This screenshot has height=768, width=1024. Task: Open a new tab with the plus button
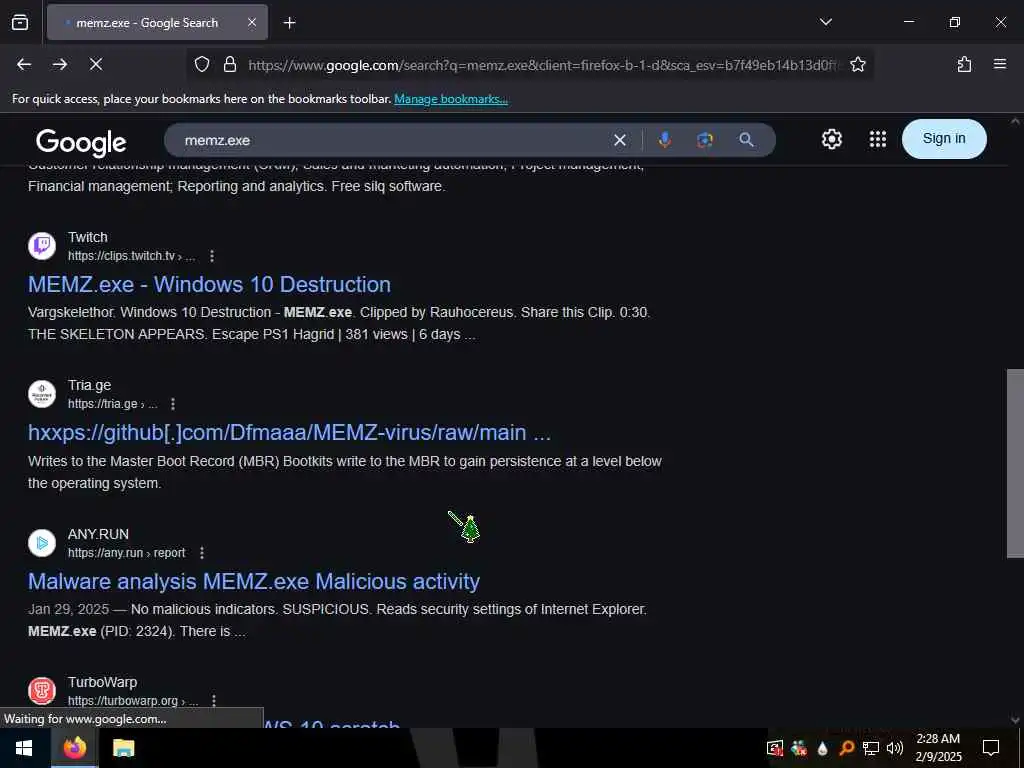coord(289,23)
